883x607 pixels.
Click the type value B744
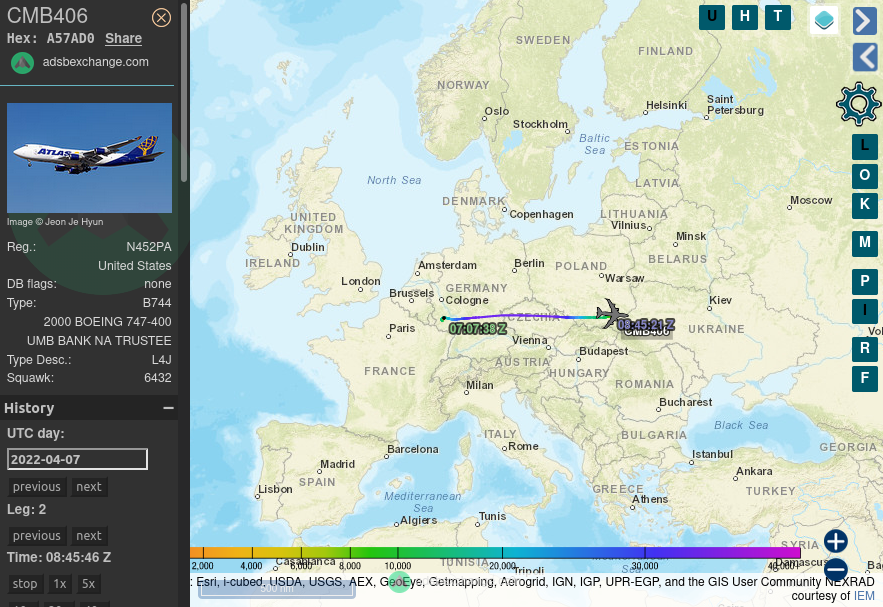pos(157,303)
